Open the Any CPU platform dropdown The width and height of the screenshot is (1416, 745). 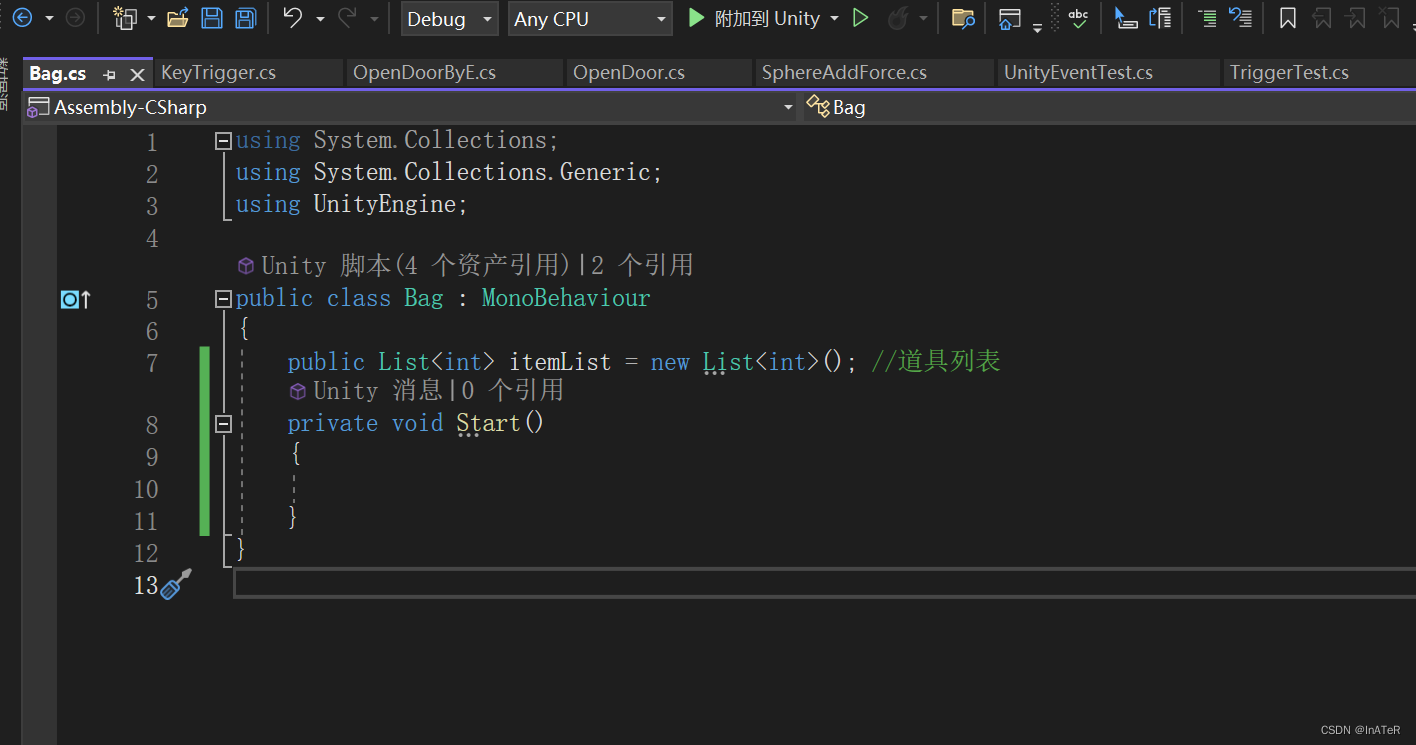[590, 18]
